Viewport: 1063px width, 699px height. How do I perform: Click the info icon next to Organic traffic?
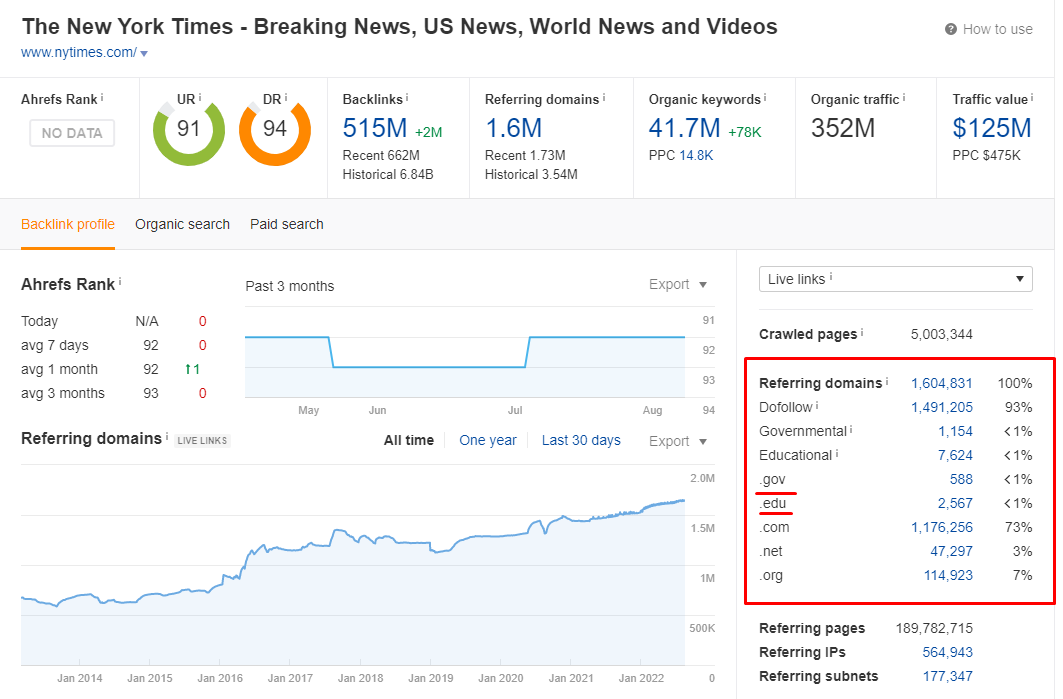click(x=904, y=98)
